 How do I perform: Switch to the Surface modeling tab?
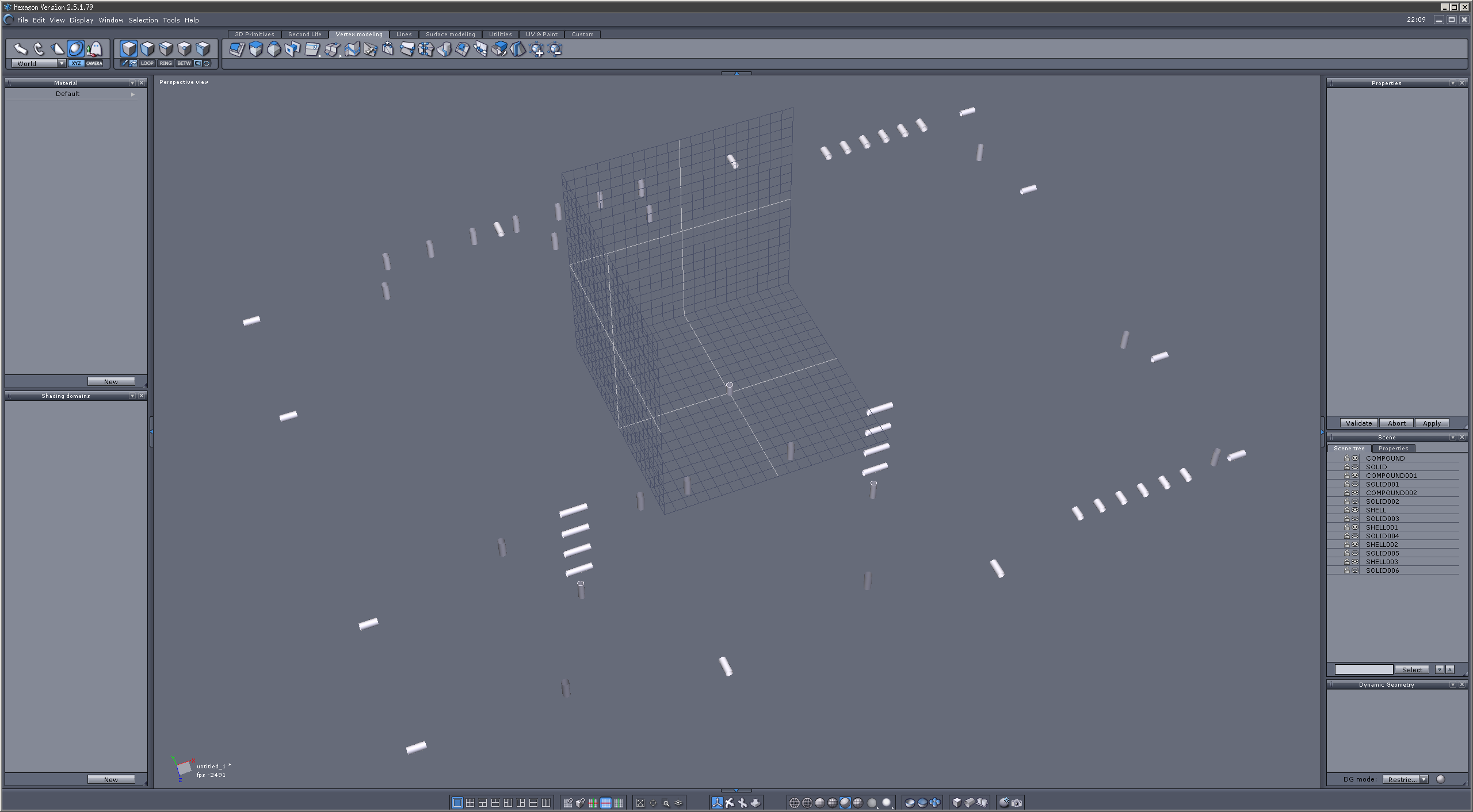tap(450, 34)
